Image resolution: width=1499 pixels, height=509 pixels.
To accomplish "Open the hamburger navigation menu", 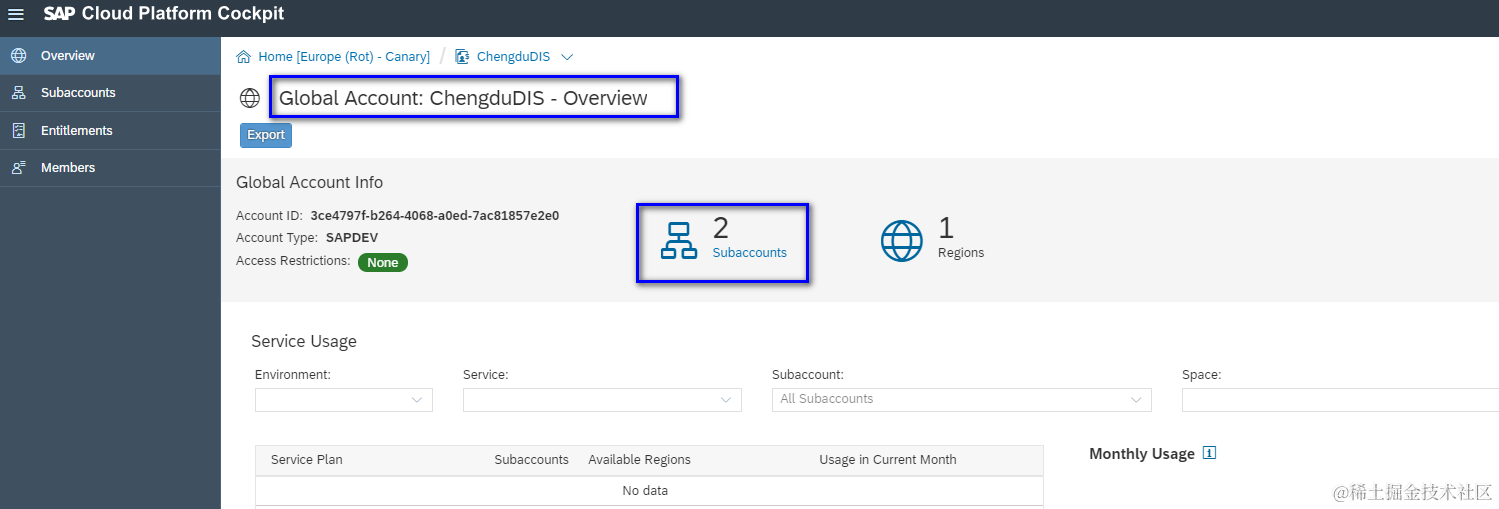I will (x=16, y=14).
